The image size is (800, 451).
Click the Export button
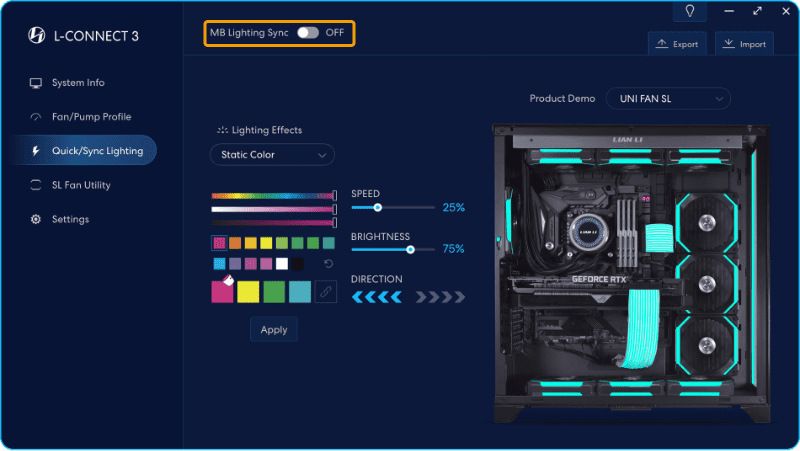tap(677, 44)
